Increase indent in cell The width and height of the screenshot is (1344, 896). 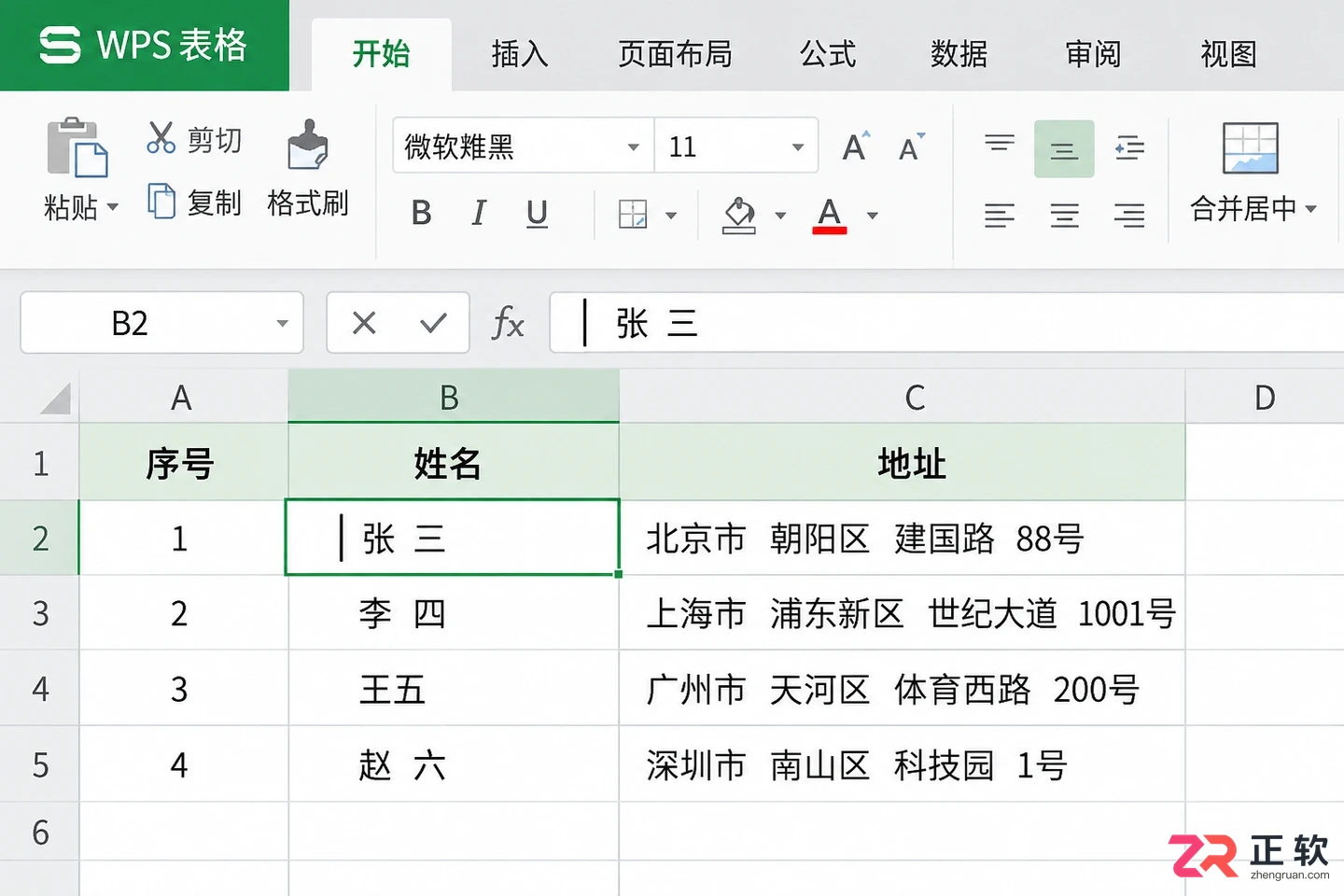(1129, 147)
